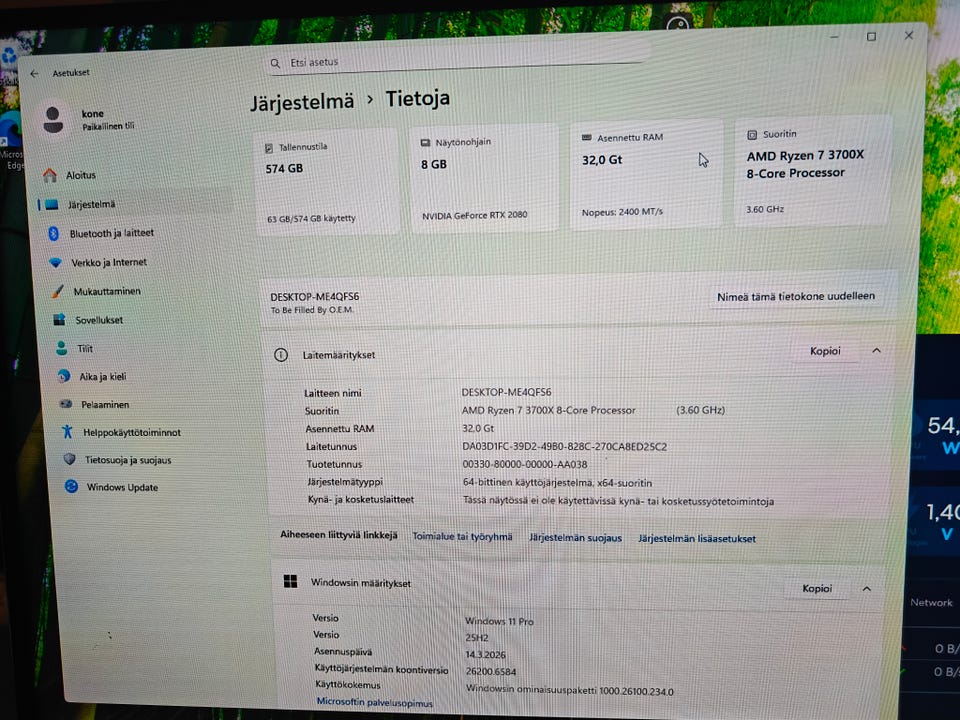Screen dimensions: 960x720
Task: Open Microsoftin palvelusopimus link
Action: [x=375, y=702]
